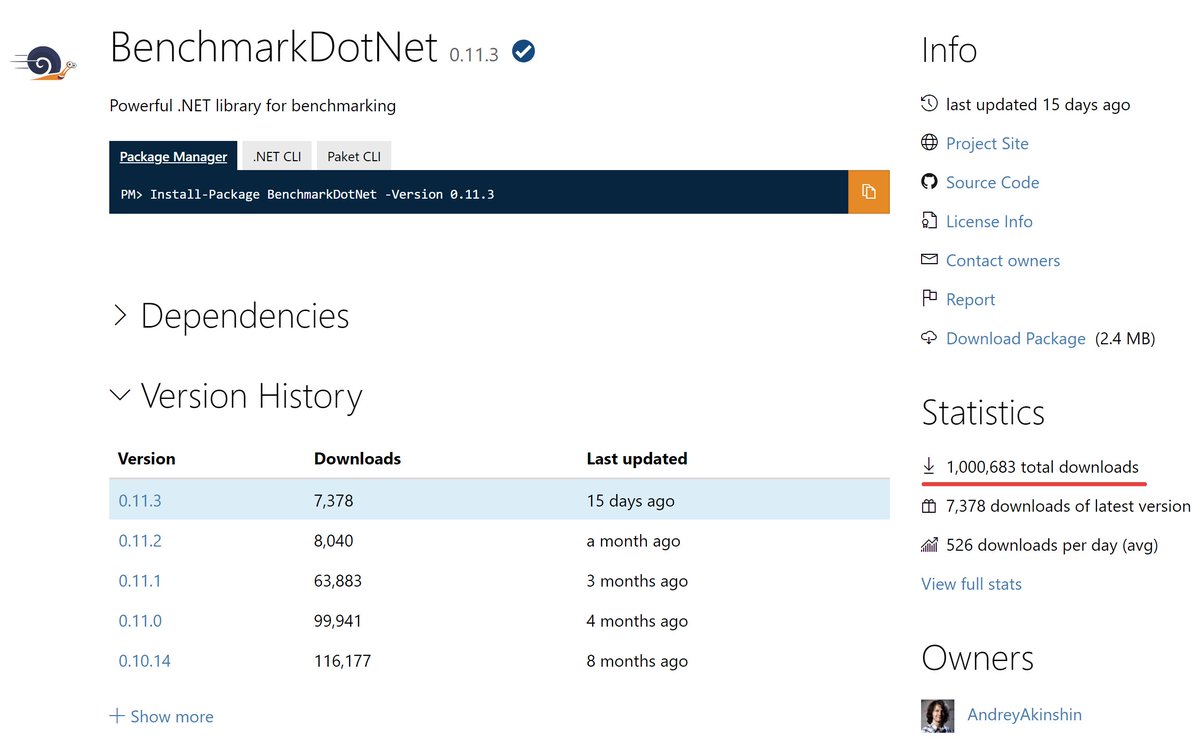The image size is (1200, 739).
Task: Click the 'Powerful .NET library for benchmarking' description
Action: point(253,105)
